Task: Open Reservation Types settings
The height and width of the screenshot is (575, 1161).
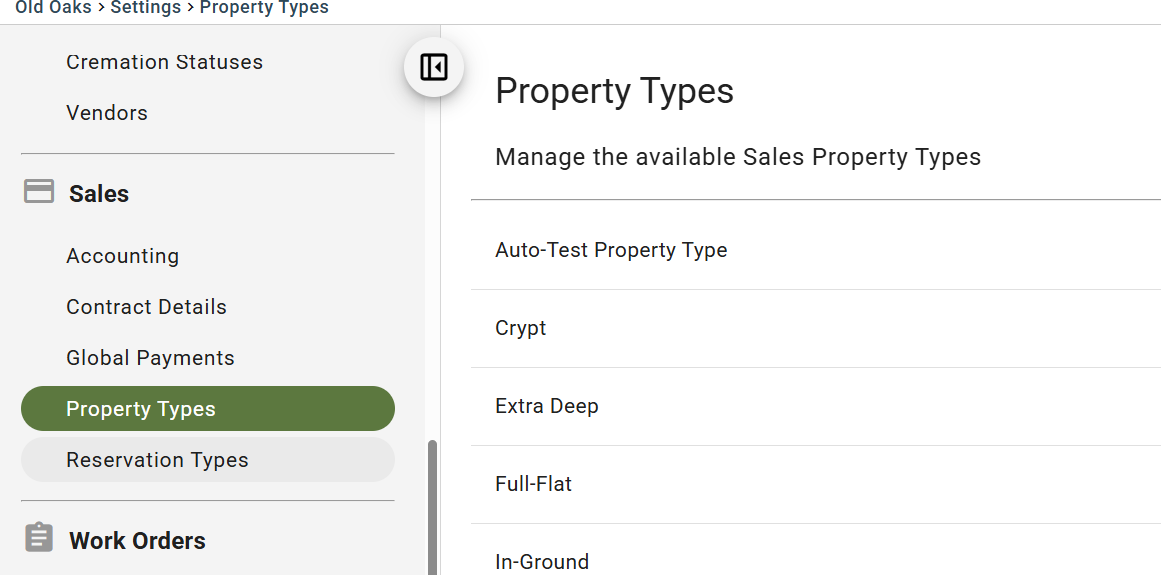Action: [x=208, y=460]
